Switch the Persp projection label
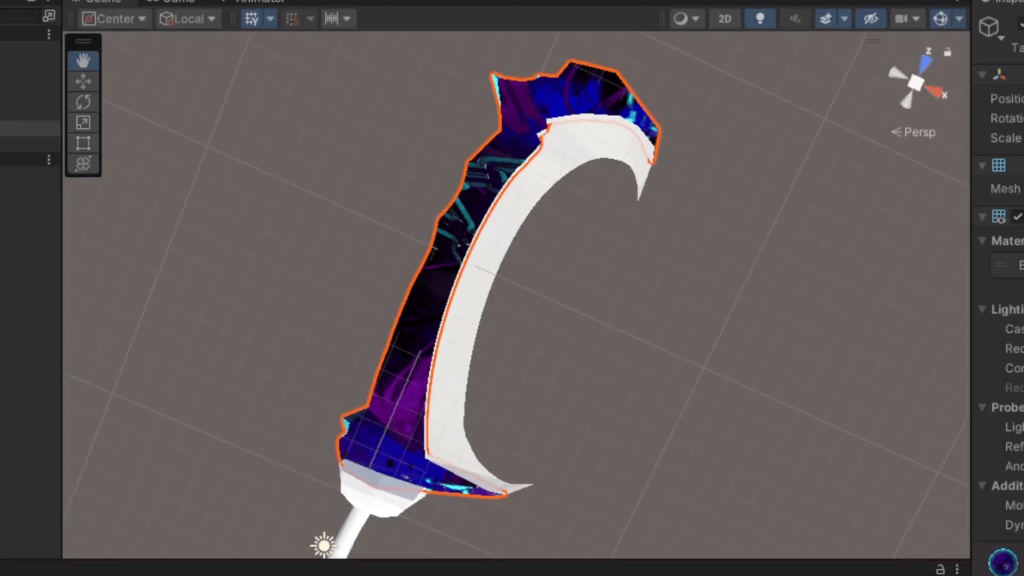Viewport: 1024px width, 576px height. click(914, 132)
